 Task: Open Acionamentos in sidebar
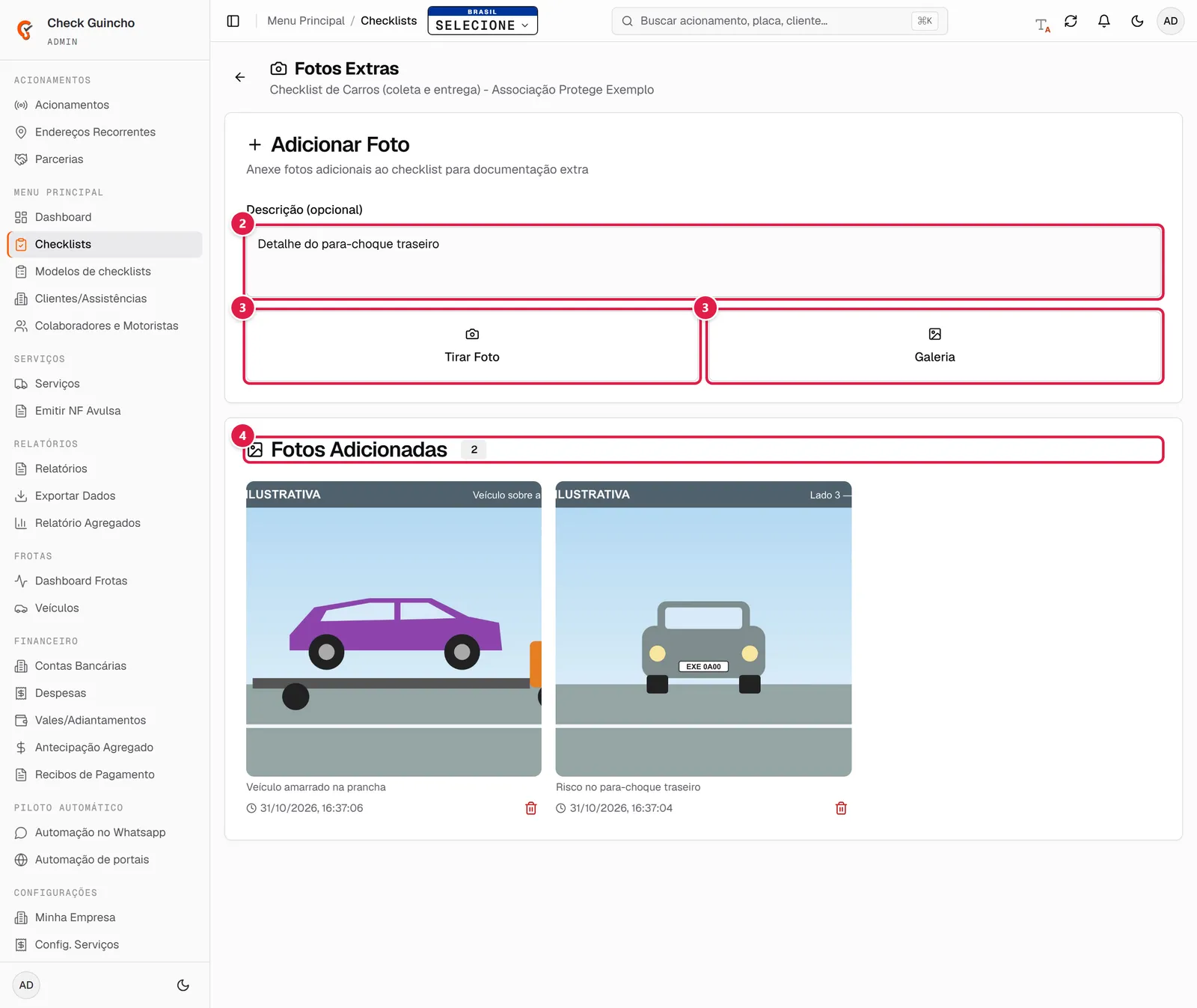coord(105,105)
